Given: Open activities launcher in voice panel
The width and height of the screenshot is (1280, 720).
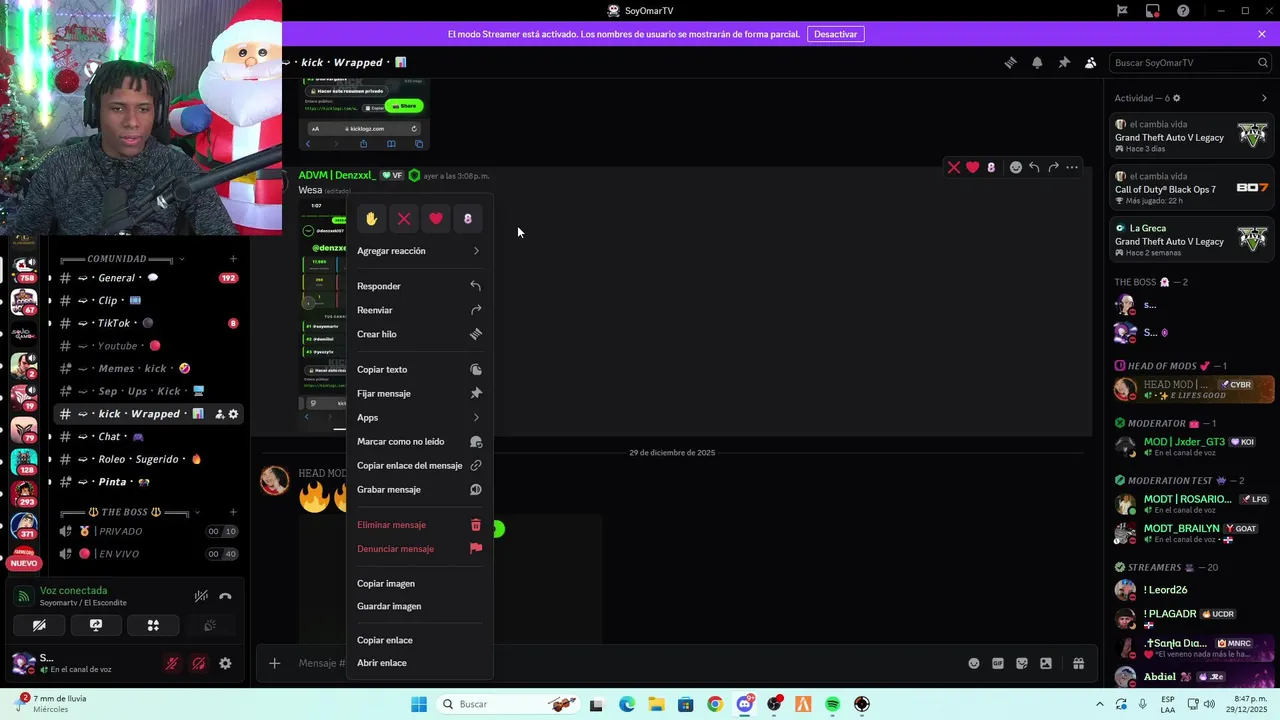Looking at the screenshot, I should 153,625.
